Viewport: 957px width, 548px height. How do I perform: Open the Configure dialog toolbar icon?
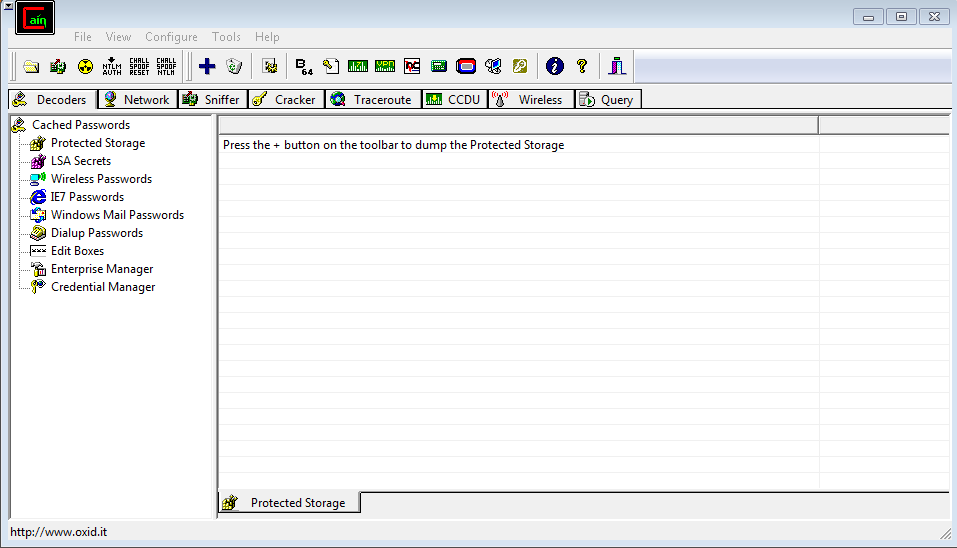(270, 66)
